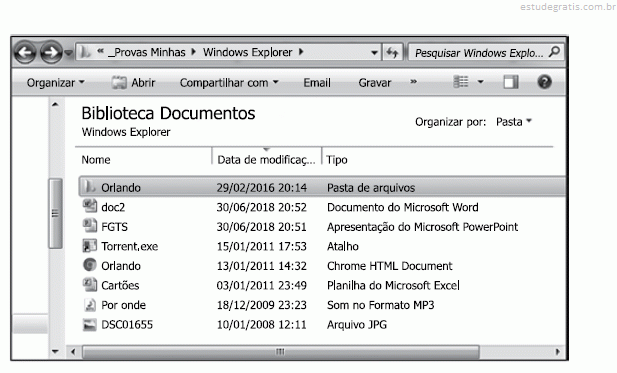
Task: Click horizontal scrollbar left arrow
Action: click(x=73, y=351)
